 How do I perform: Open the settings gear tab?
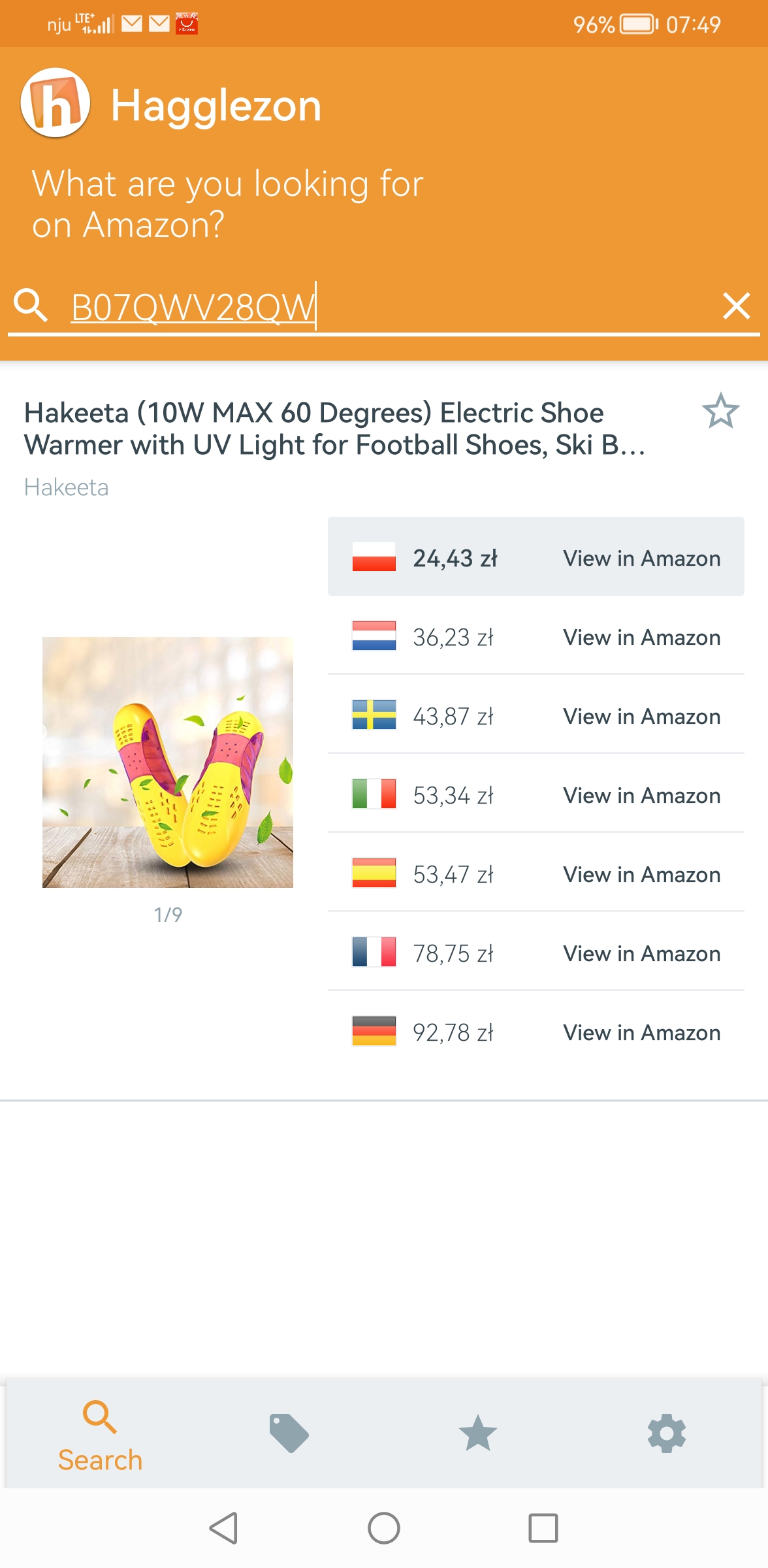[666, 1433]
